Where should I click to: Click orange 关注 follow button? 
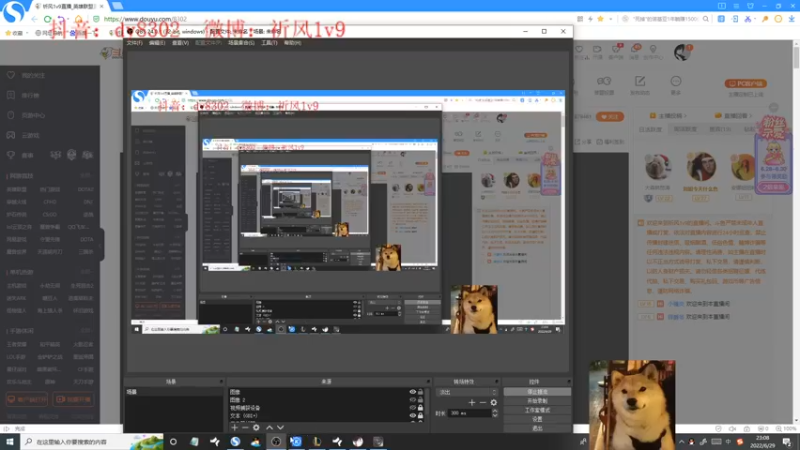click(610, 117)
